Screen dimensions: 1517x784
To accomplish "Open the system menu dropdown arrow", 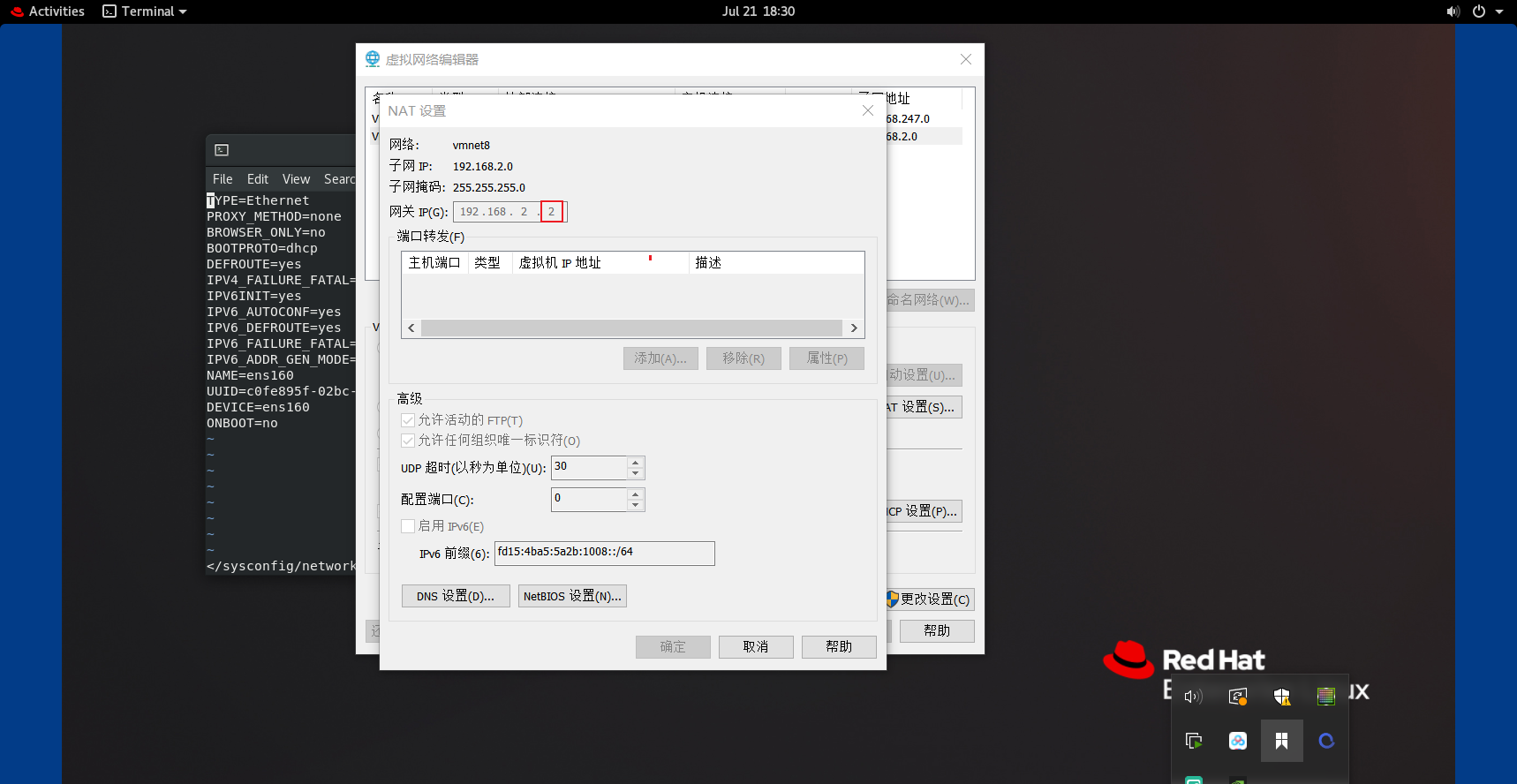I will 1499,11.
